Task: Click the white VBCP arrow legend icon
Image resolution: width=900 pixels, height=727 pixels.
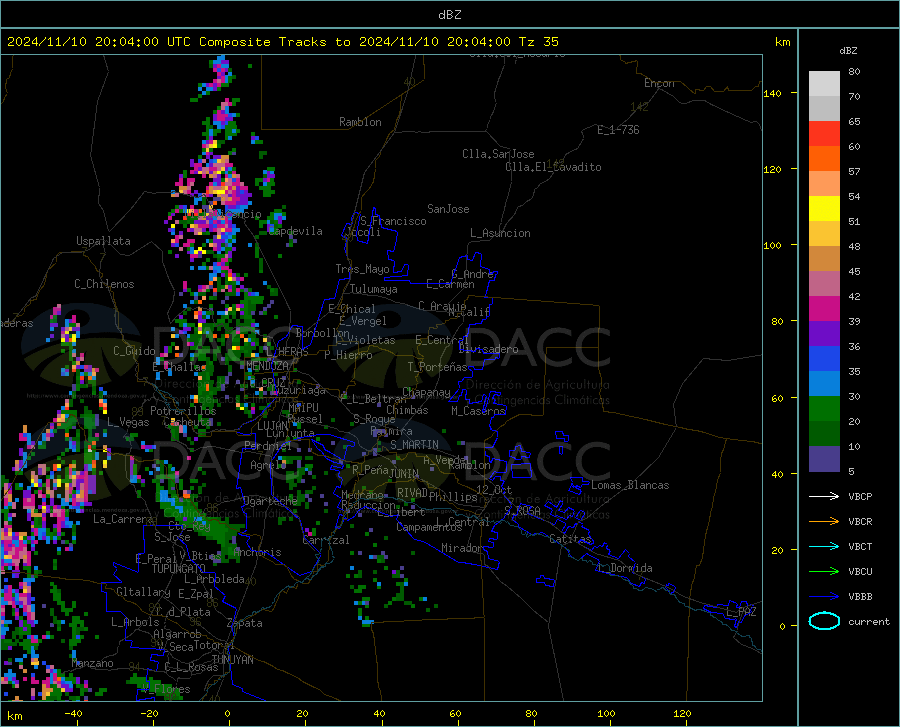Action: (824, 496)
